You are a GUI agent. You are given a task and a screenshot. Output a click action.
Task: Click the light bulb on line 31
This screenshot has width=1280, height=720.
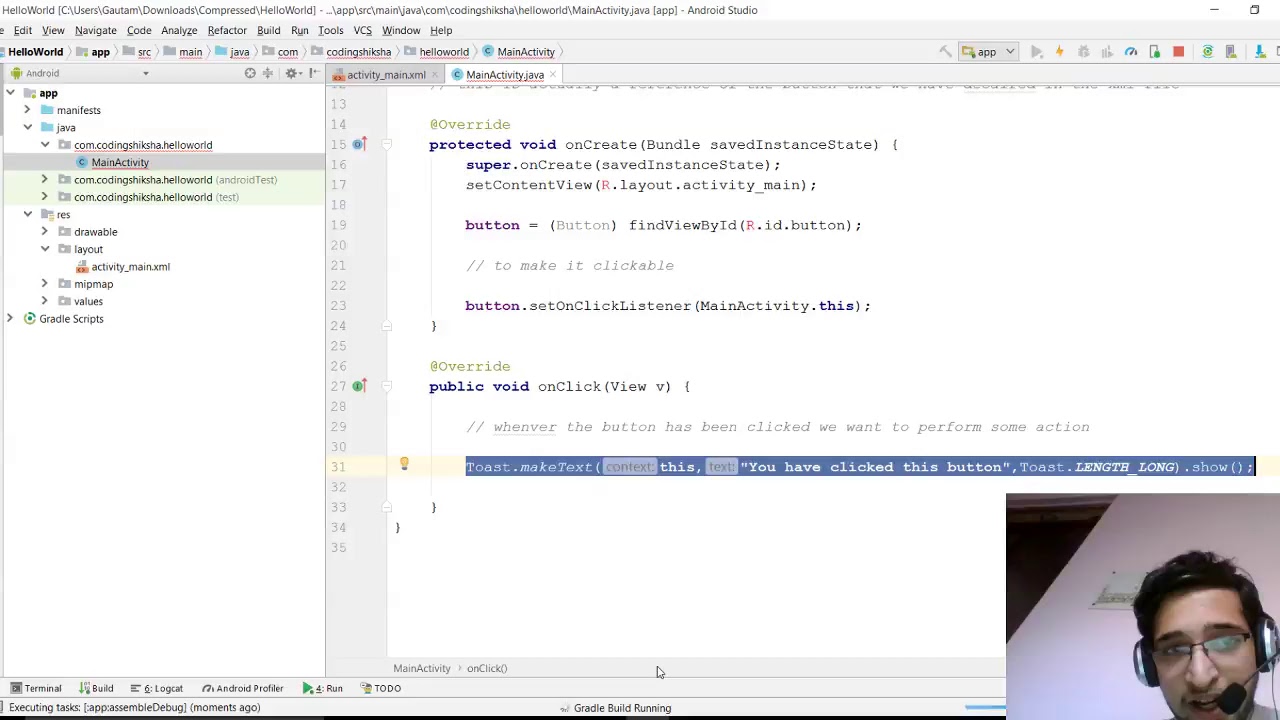point(404,465)
